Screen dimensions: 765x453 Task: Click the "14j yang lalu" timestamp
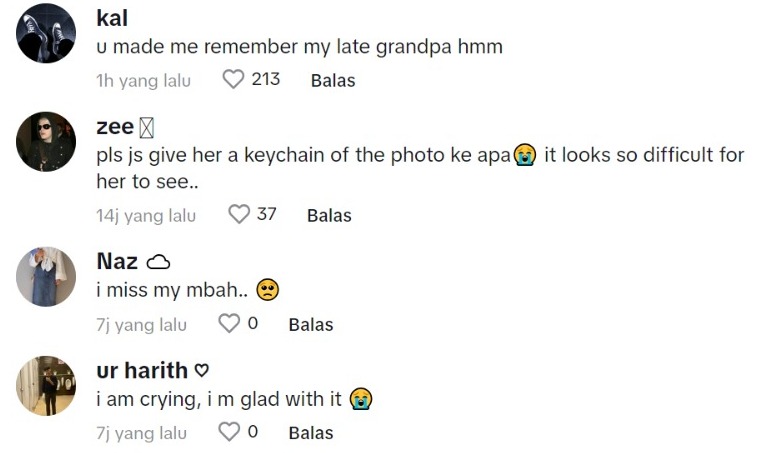[146, 215]
